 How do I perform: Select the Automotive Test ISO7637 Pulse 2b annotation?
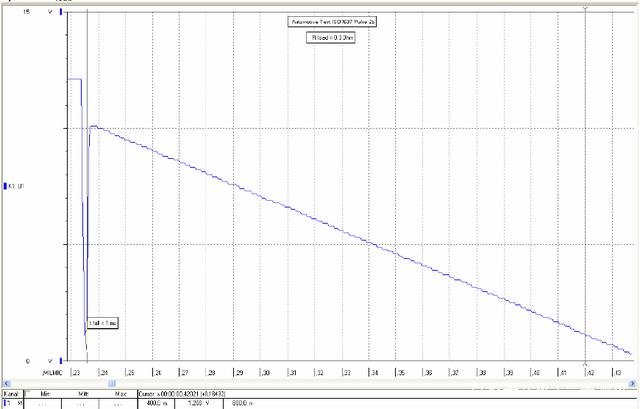click(332, 22)
